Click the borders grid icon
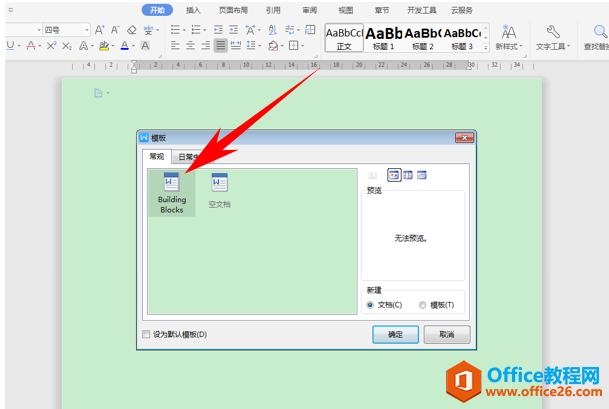The width and height of the screenshot is (609, 409). (x=294, y=45)
